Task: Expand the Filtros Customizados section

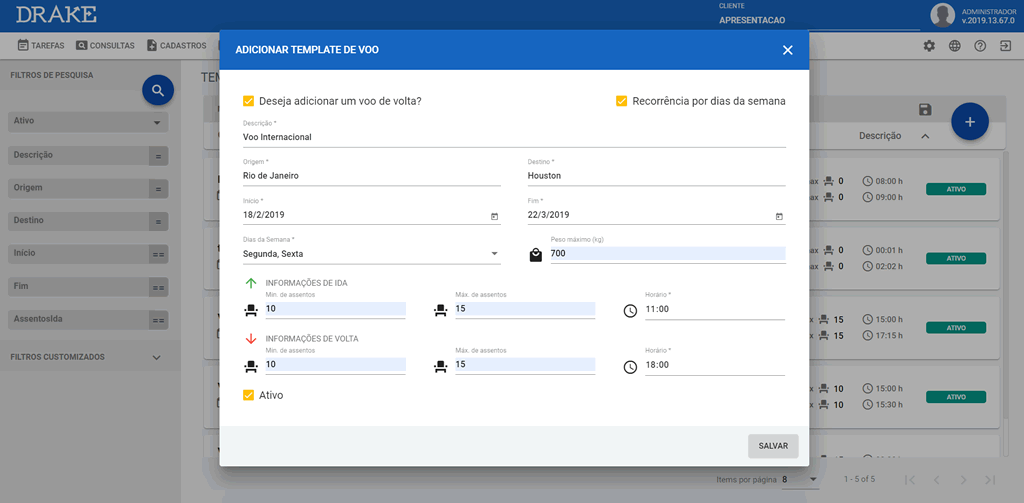Action: [x=156, y=357]
